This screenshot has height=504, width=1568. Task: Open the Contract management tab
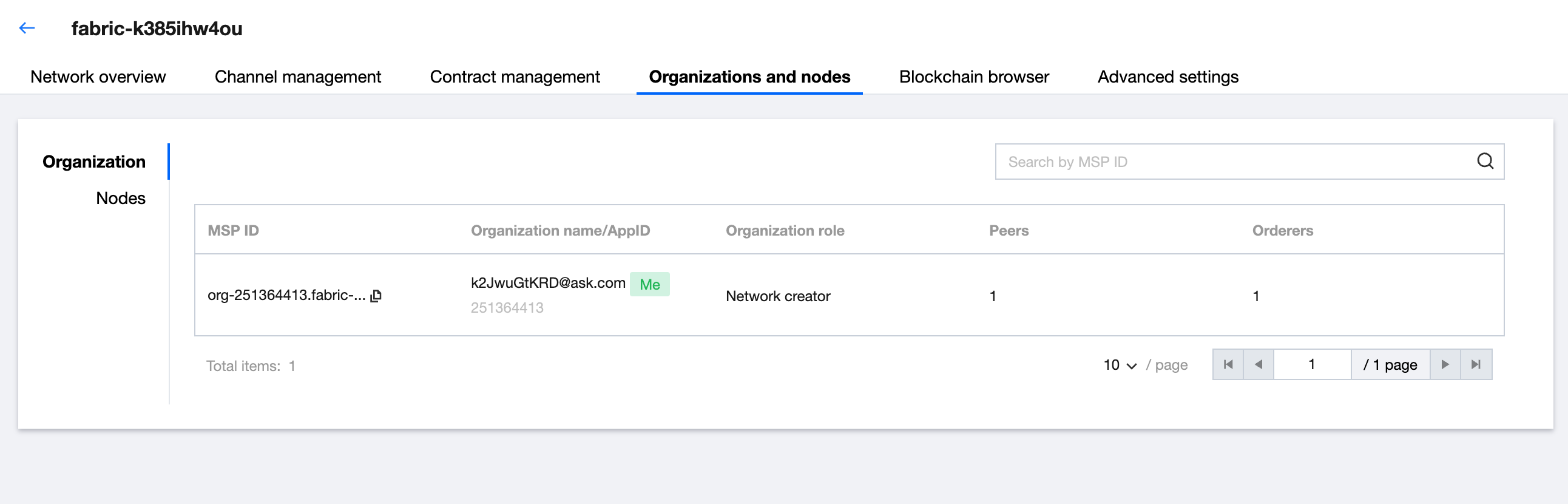[515, 77]
